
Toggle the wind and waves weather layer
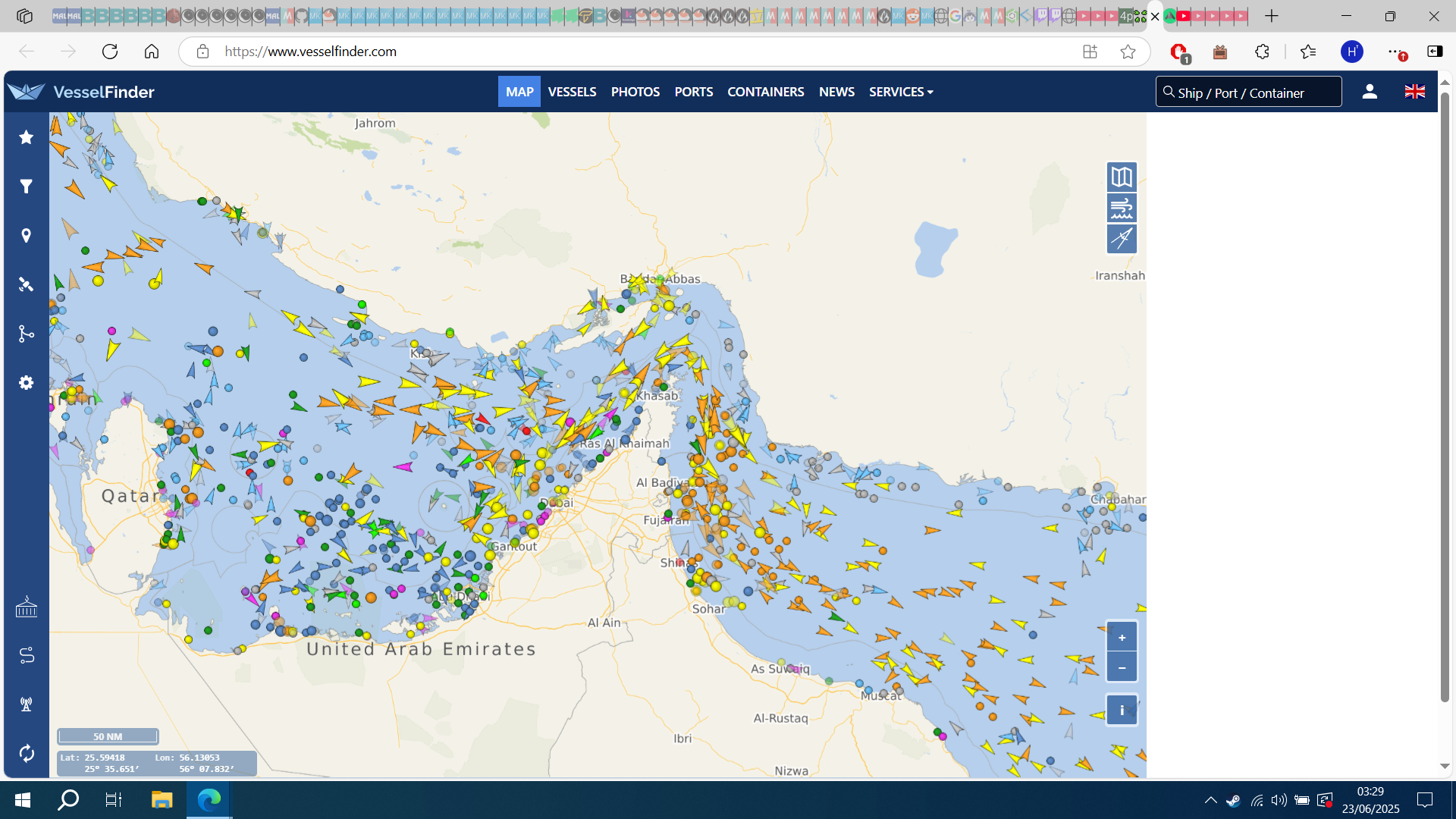tap(1122, 208)
